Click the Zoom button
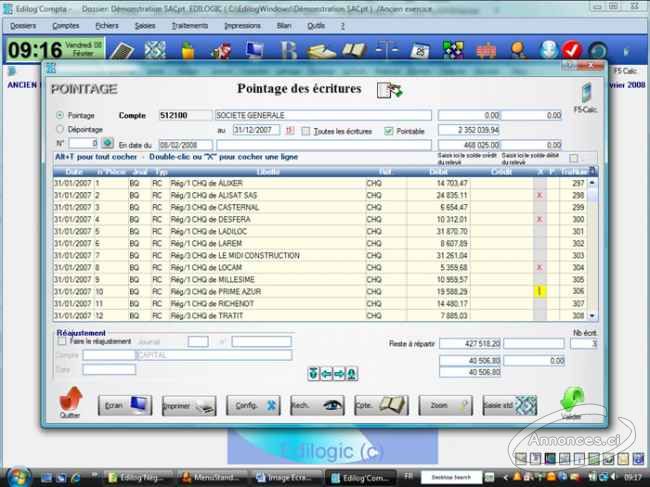The image size is (650, 487). click(447, 406)
